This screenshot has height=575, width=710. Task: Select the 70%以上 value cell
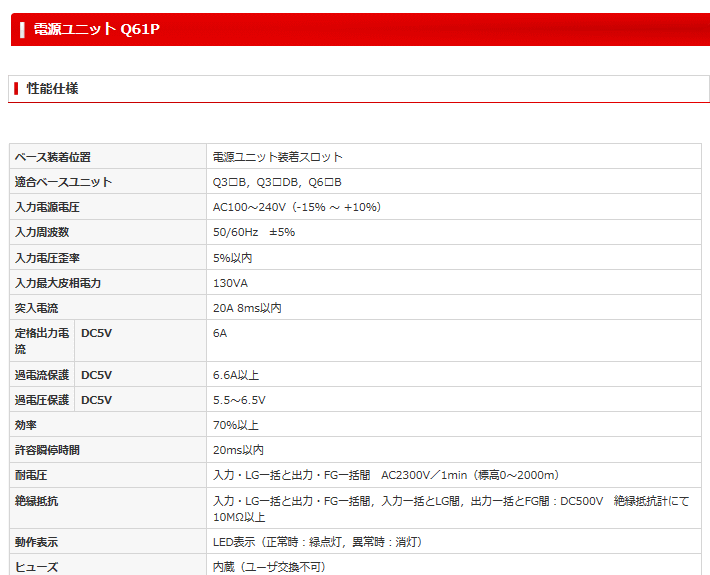[x=454, y=424]
